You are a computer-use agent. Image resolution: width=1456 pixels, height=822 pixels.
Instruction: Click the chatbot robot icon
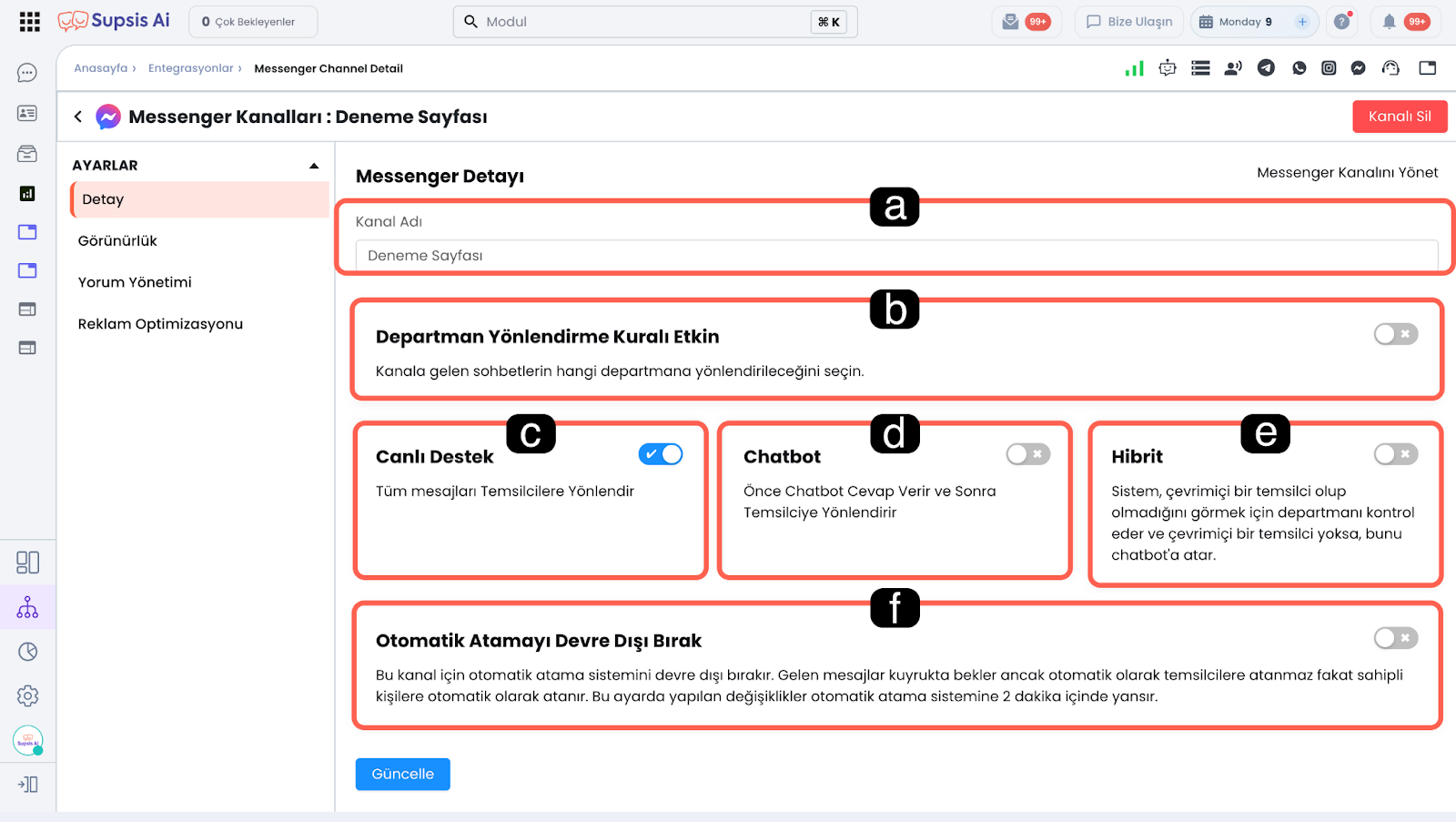pos(1168,68)
